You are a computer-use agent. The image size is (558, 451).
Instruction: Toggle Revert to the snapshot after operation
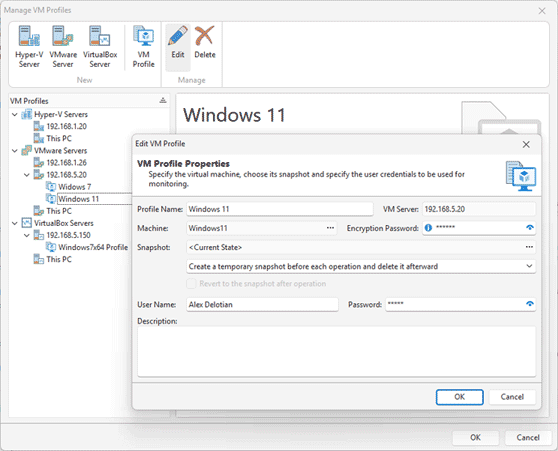coord(191,284)
